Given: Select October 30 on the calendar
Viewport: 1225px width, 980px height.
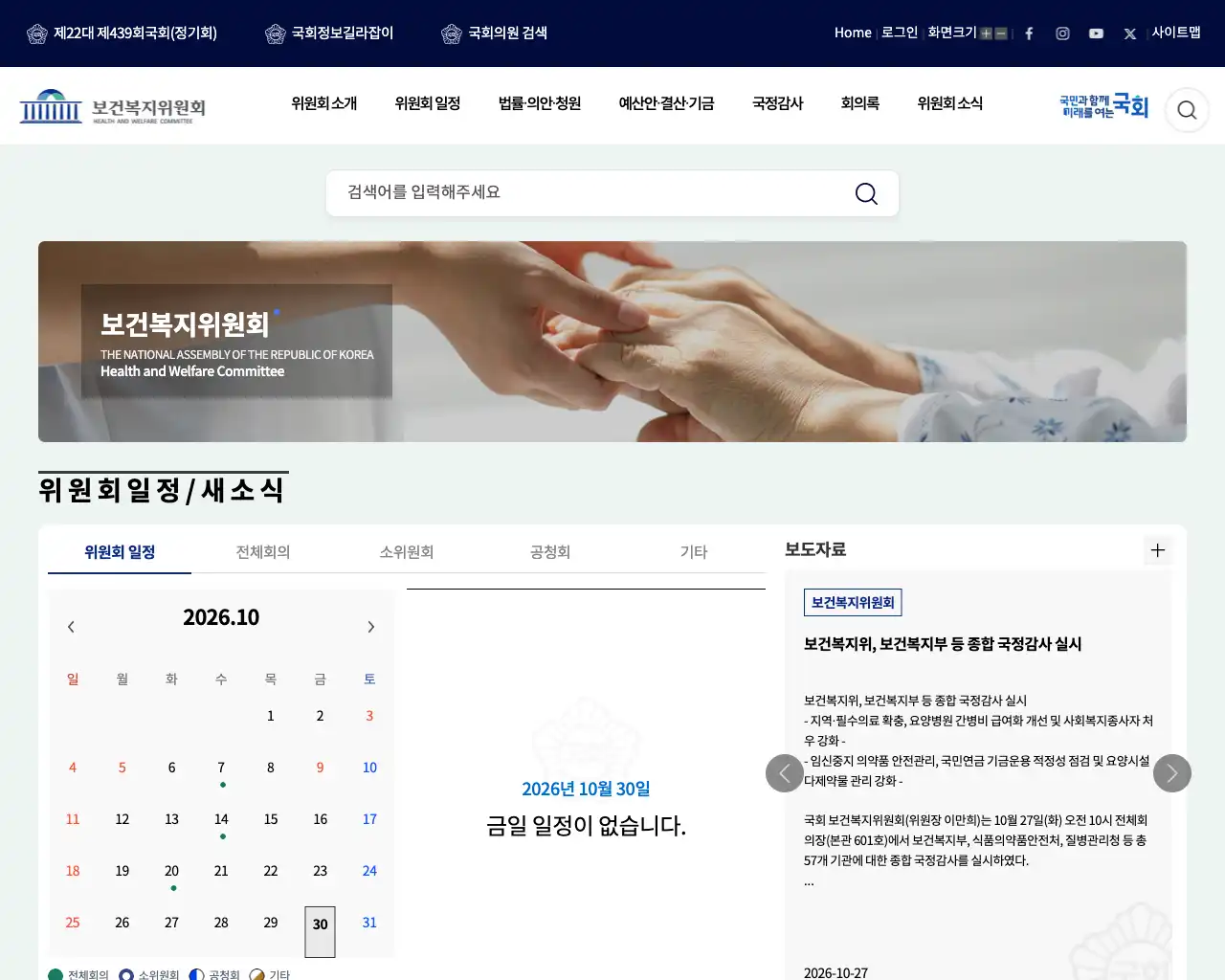Looking at the screenshot, I should [321, 931].
